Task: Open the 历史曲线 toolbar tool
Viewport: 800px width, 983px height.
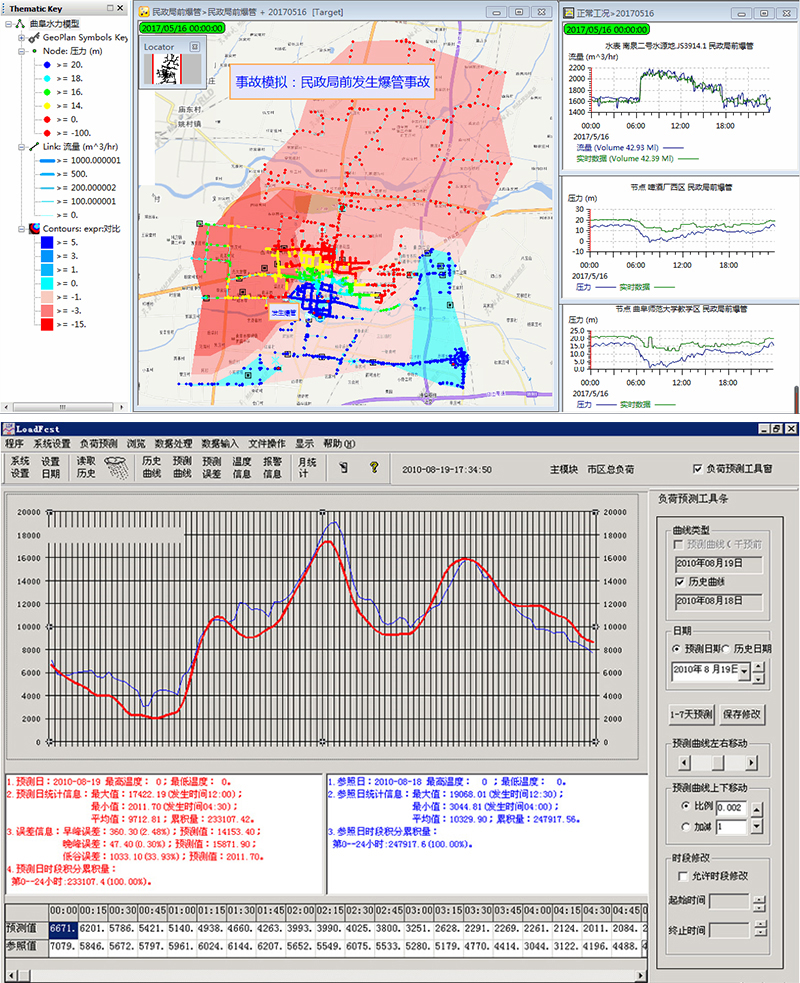Action: [152, 467]
